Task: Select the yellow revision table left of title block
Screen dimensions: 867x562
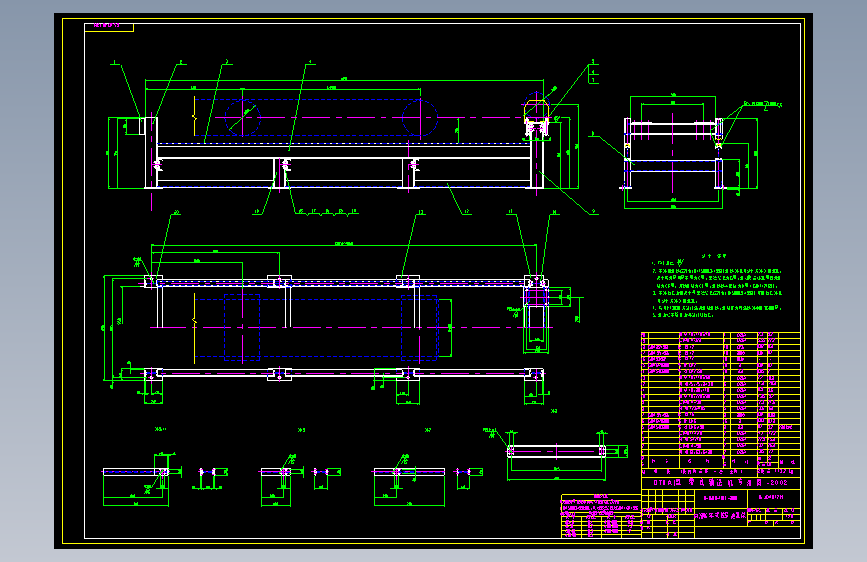Action: tap(601, 516)
